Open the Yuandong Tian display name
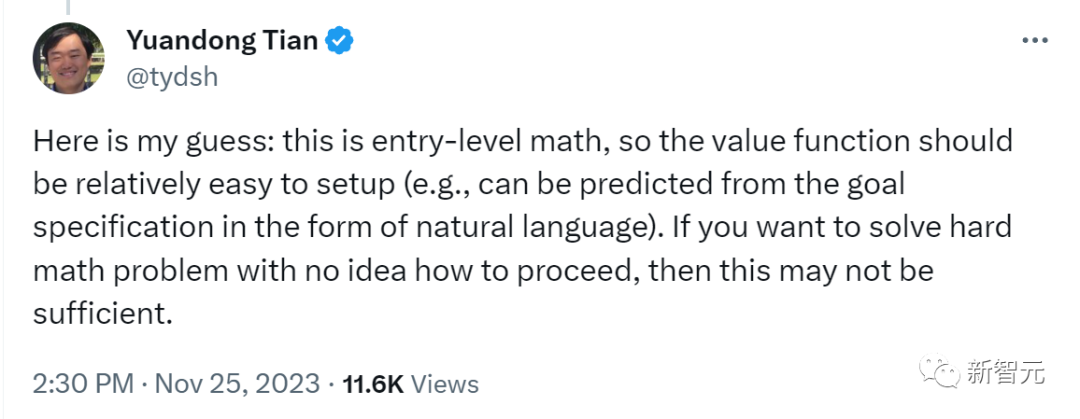Screen dimensions: 1080x419 [222, 41]
